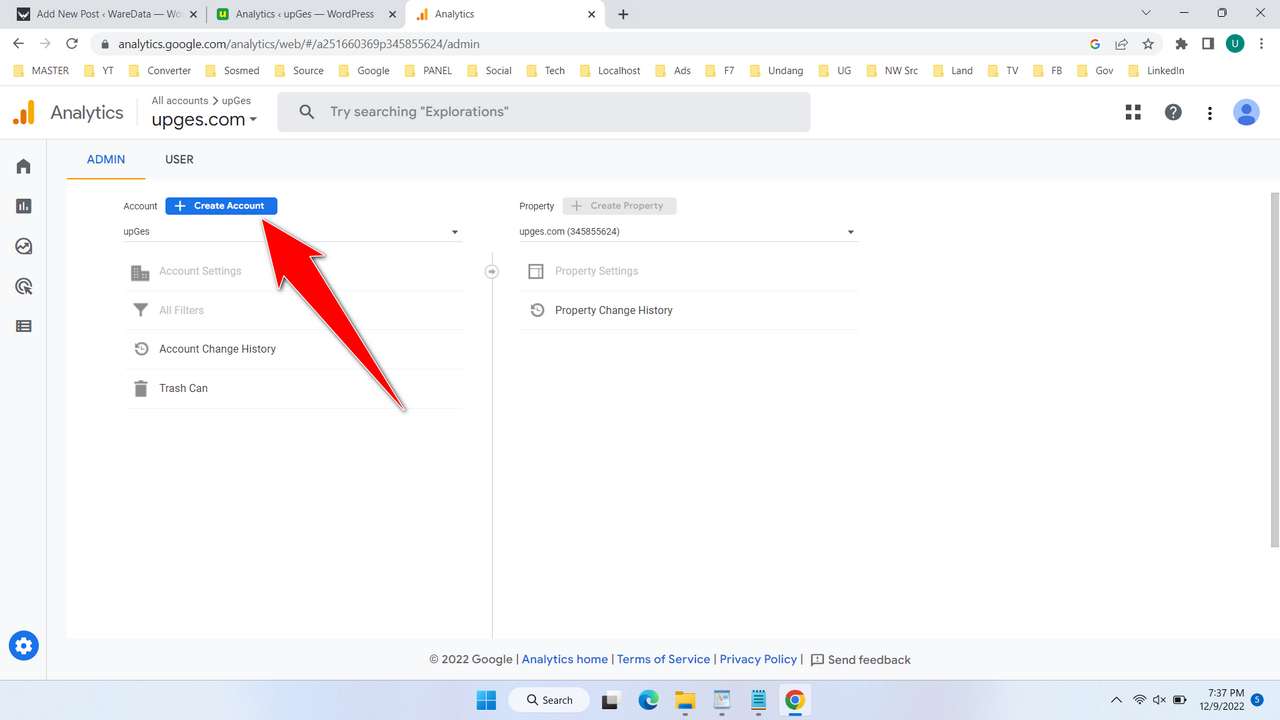
Task: Show the Google apps grid
Action: click(x=1133, y=112)
